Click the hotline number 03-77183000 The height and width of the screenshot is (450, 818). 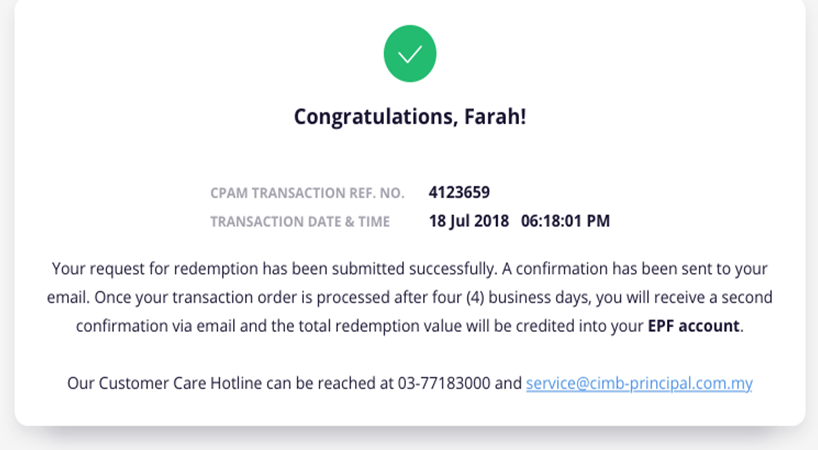444,383
